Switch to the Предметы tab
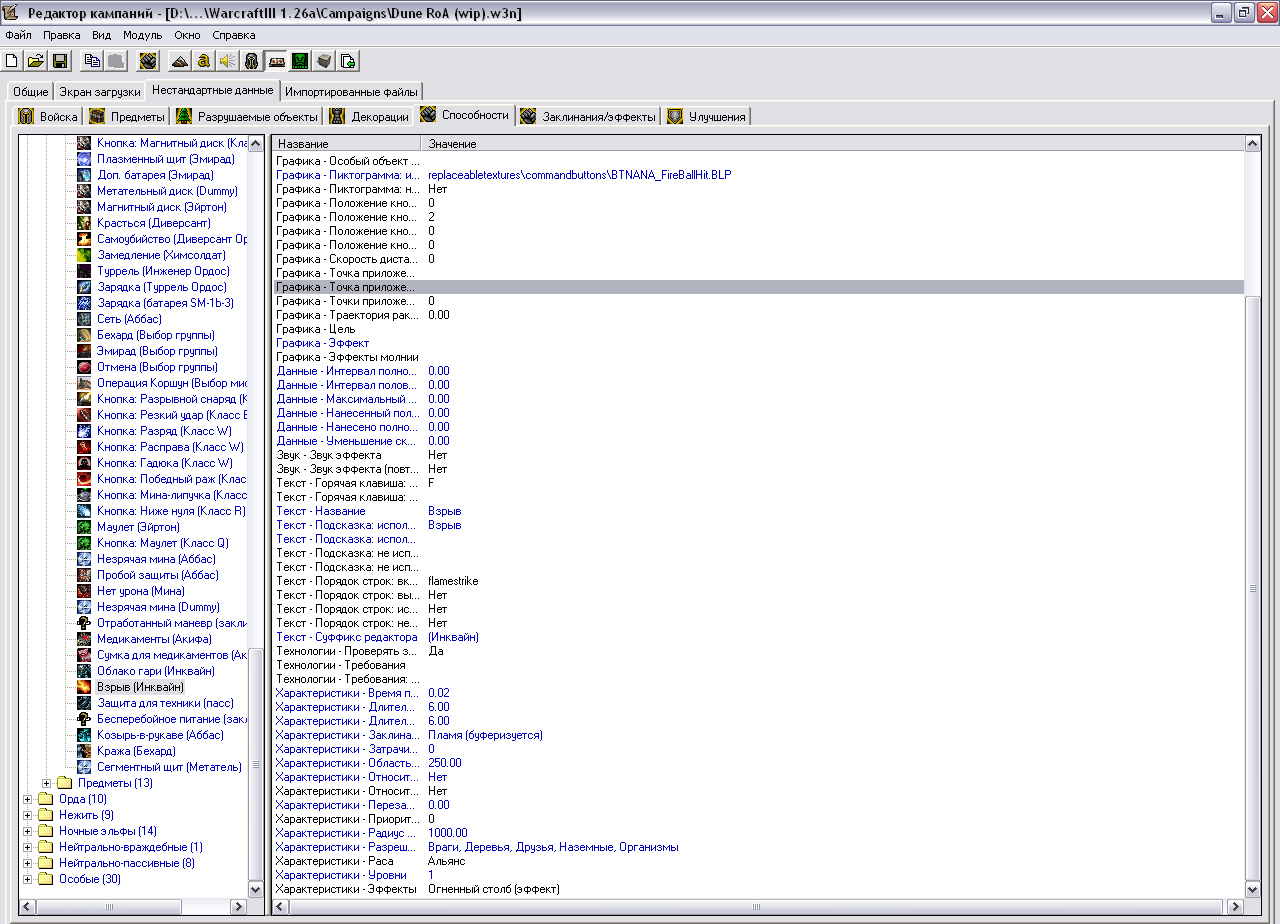The image size is (1280, 924). (x=127, y=117)
